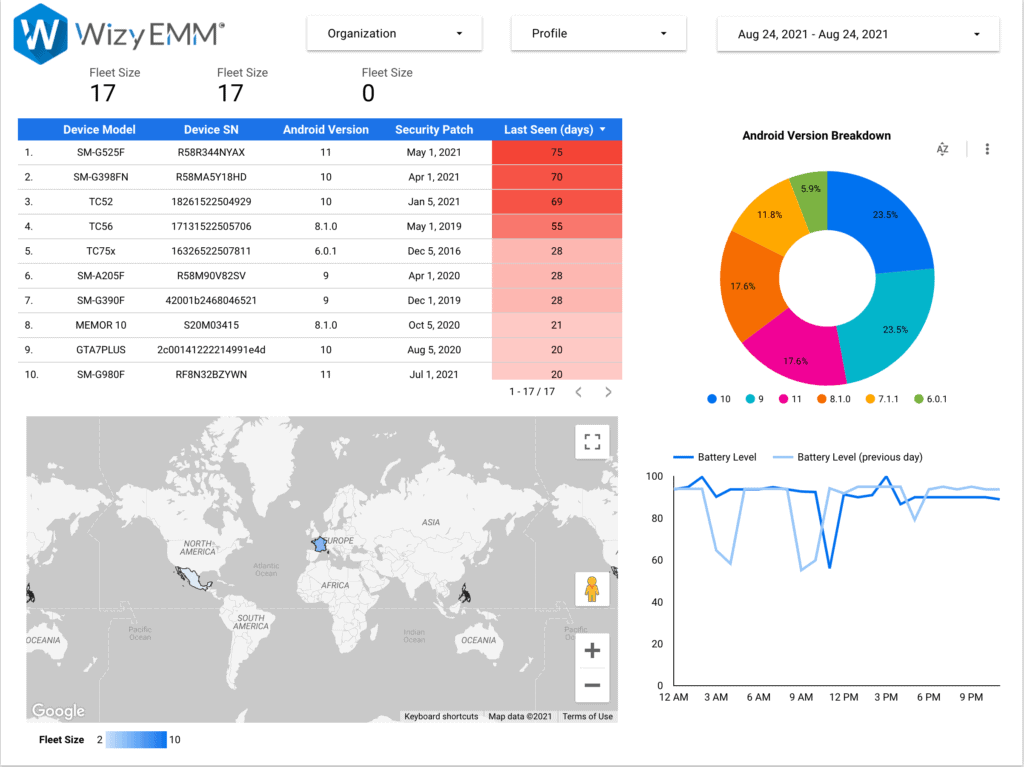The width and height of the screenshot is (1024, 767).
Task: Expand the Organization dropdown
Action: tap(394, 33)
